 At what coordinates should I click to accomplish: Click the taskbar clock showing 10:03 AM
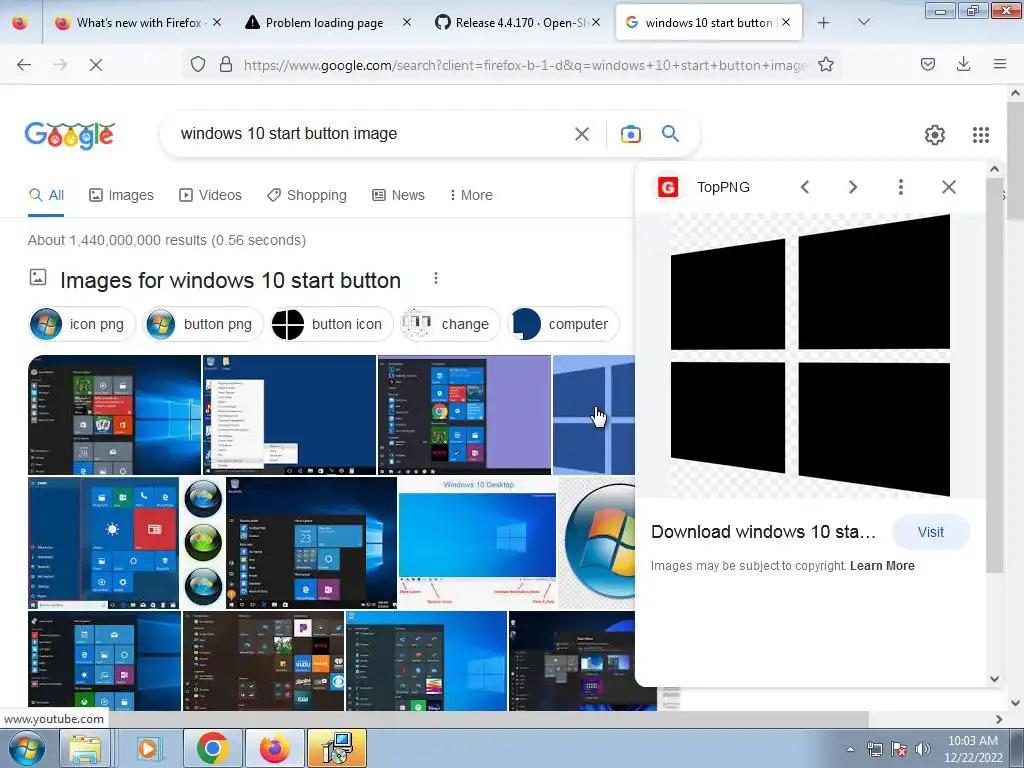click(973, 749)
